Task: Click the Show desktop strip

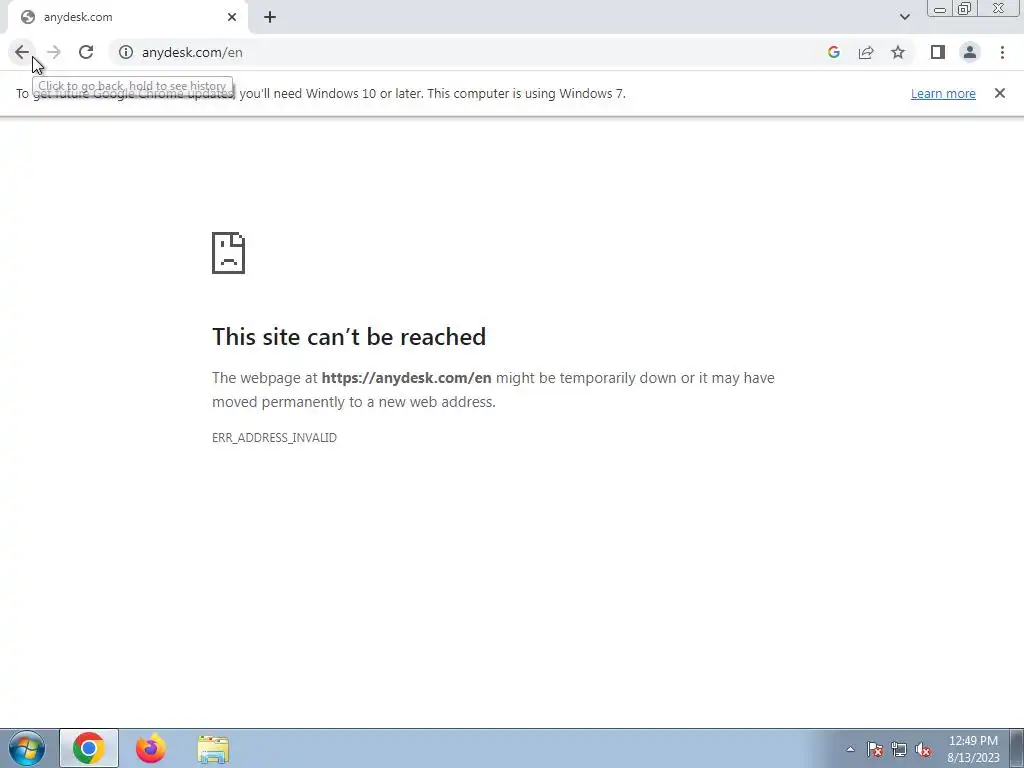Action: tap(1017, 748)
